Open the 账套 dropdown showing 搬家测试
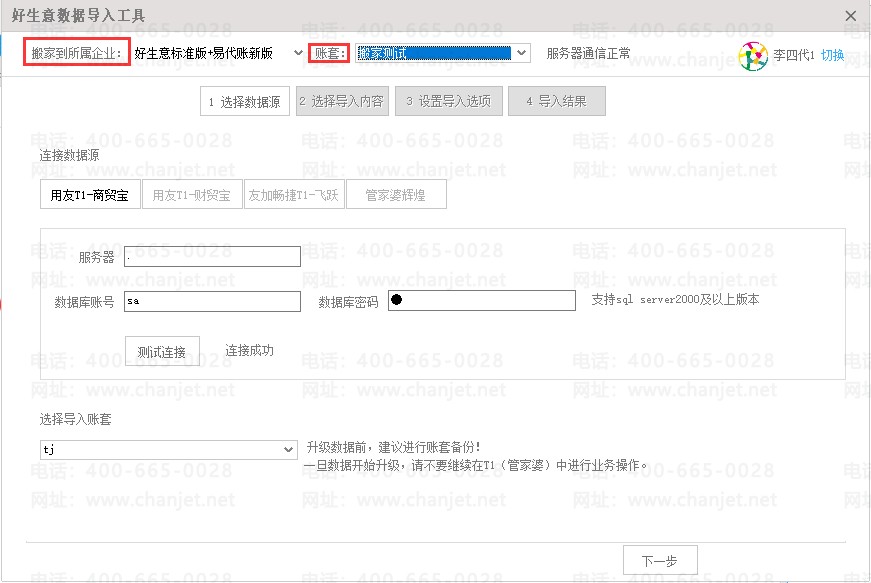Image resolution: width=871 pixels, height=583 pixels. click(x=442, y=53)
